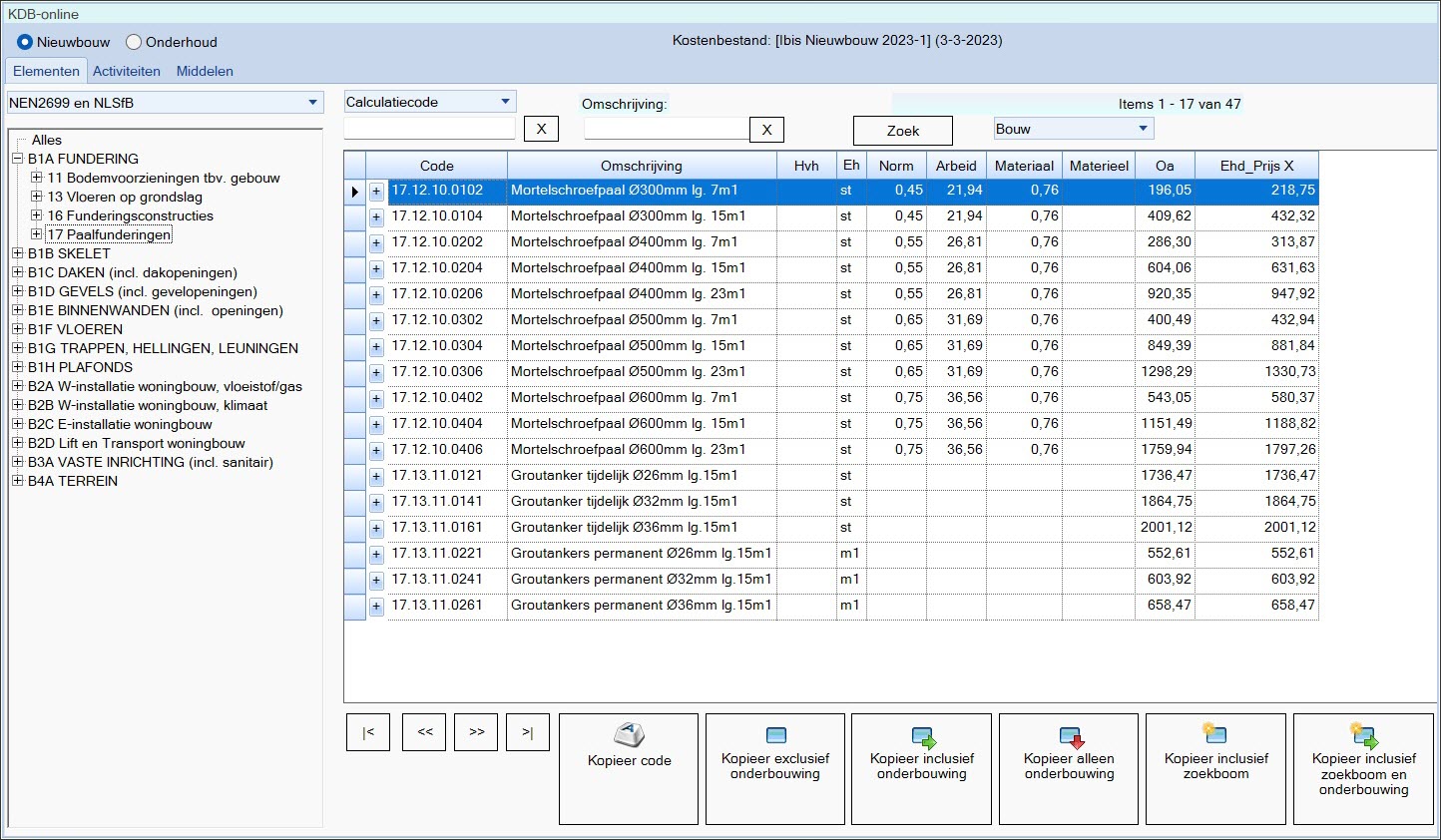Viewport: 1441px width, 840px height.
Task: Go to previous page with << button
Action: [424, 732]
